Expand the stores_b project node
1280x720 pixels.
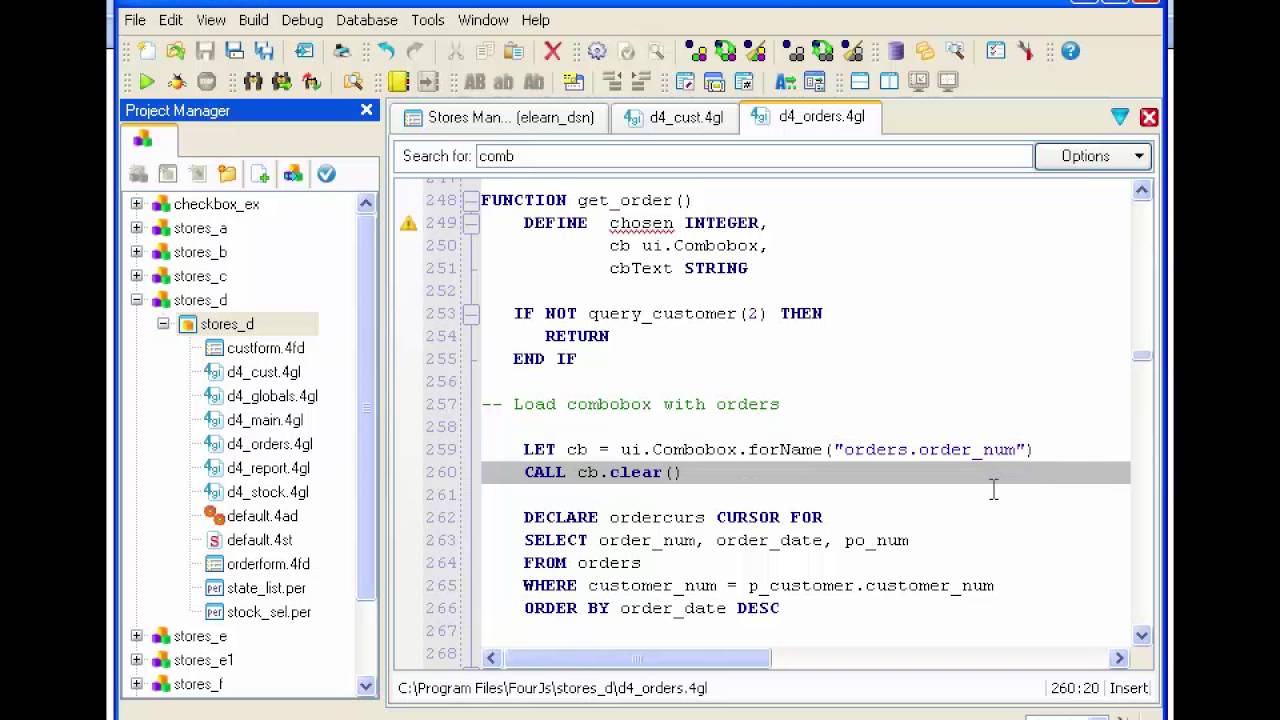click(x=137, y=252)
